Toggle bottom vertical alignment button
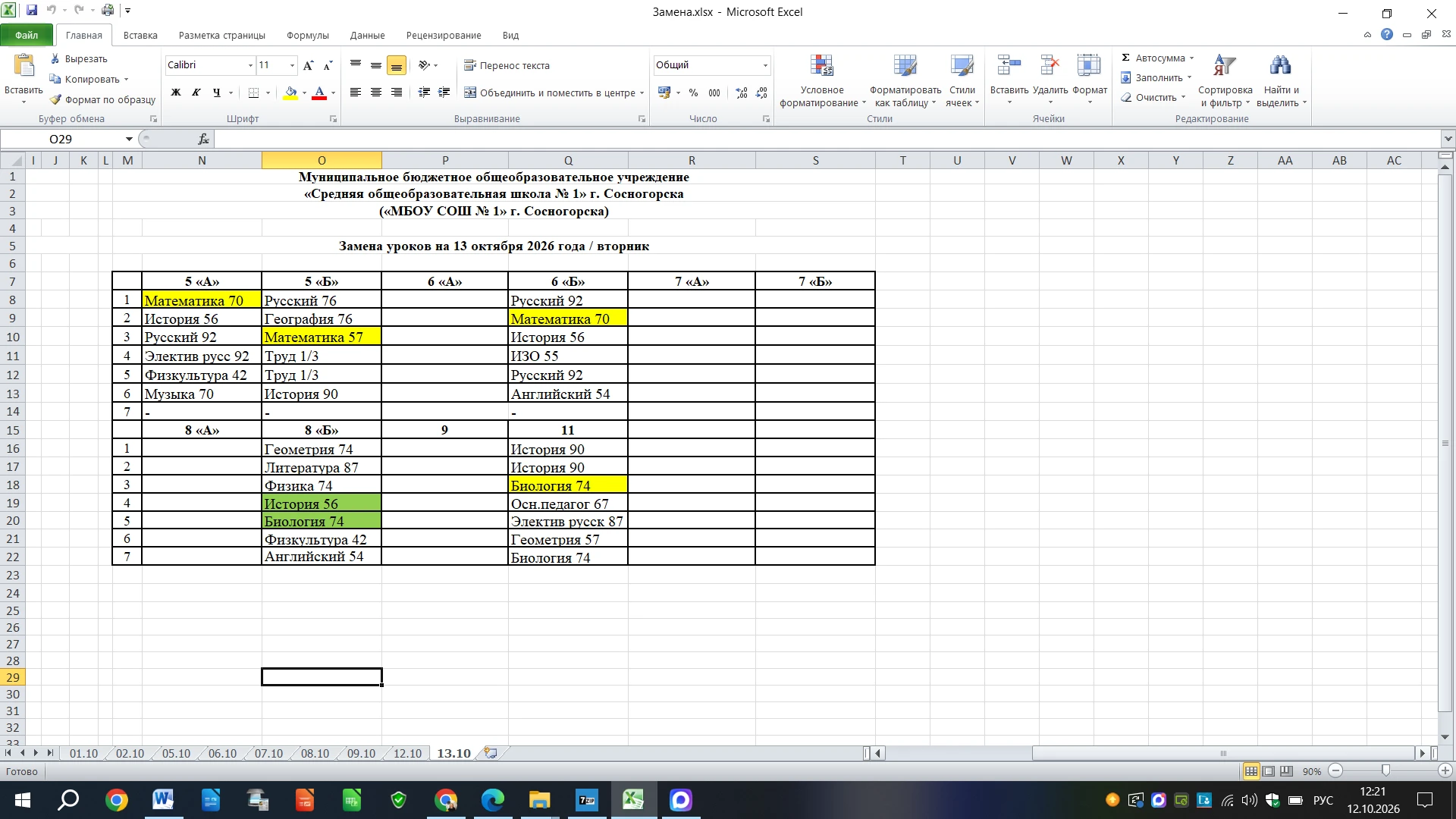The image size is (1456, 819). click(397, 66)
